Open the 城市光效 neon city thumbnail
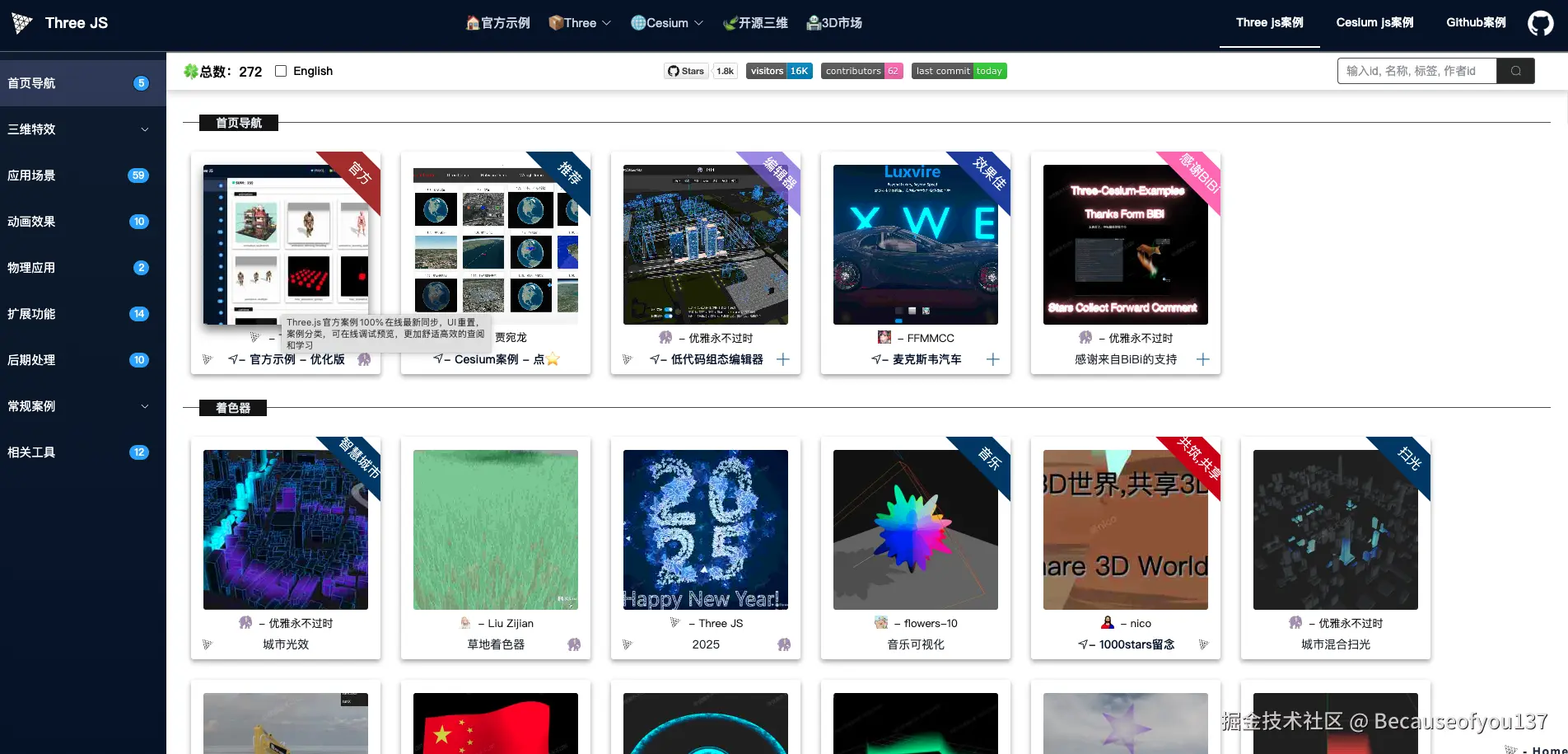Image resolution: width=1568 pixels, height=754 pixels. [x=286, y=530]
